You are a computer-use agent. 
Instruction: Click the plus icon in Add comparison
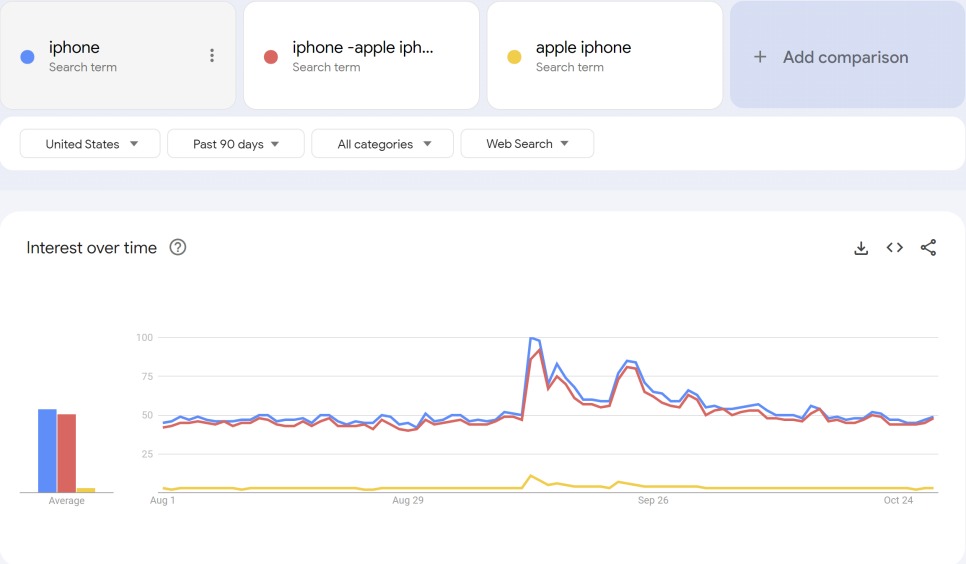click(760, 57)
